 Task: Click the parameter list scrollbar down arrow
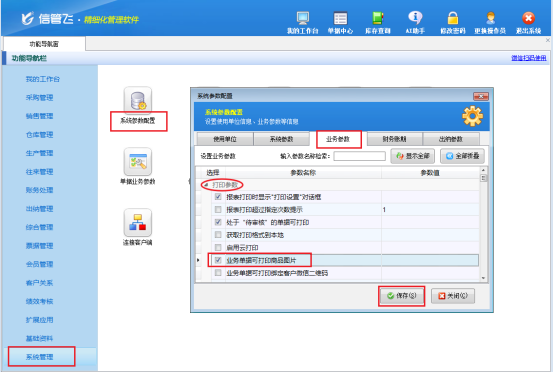click(484, 278)
